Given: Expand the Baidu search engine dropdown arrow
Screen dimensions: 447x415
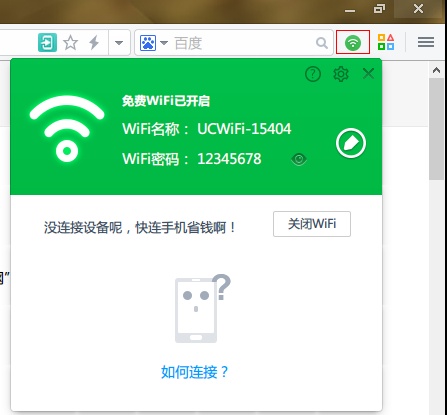Looking at the screenshot, I should tap(164, 43).
